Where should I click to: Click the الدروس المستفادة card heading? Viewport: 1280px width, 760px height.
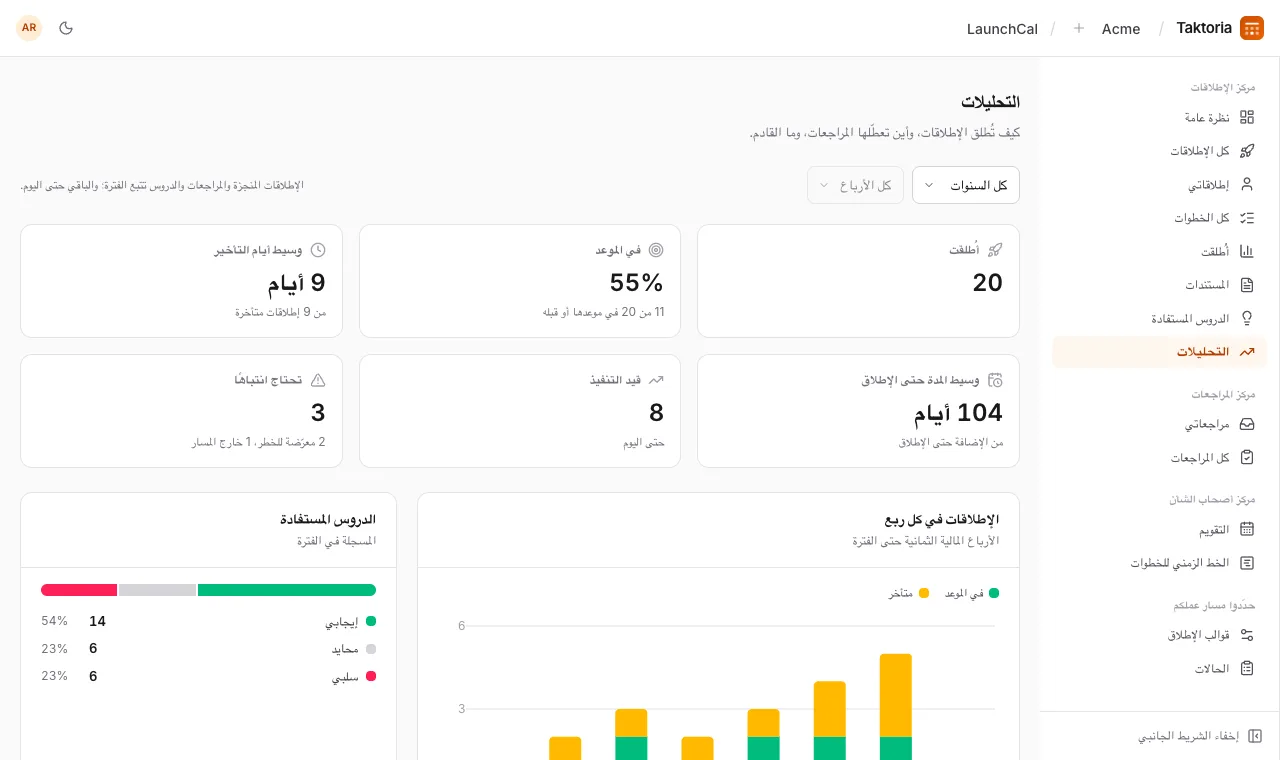tap(328, 520)
